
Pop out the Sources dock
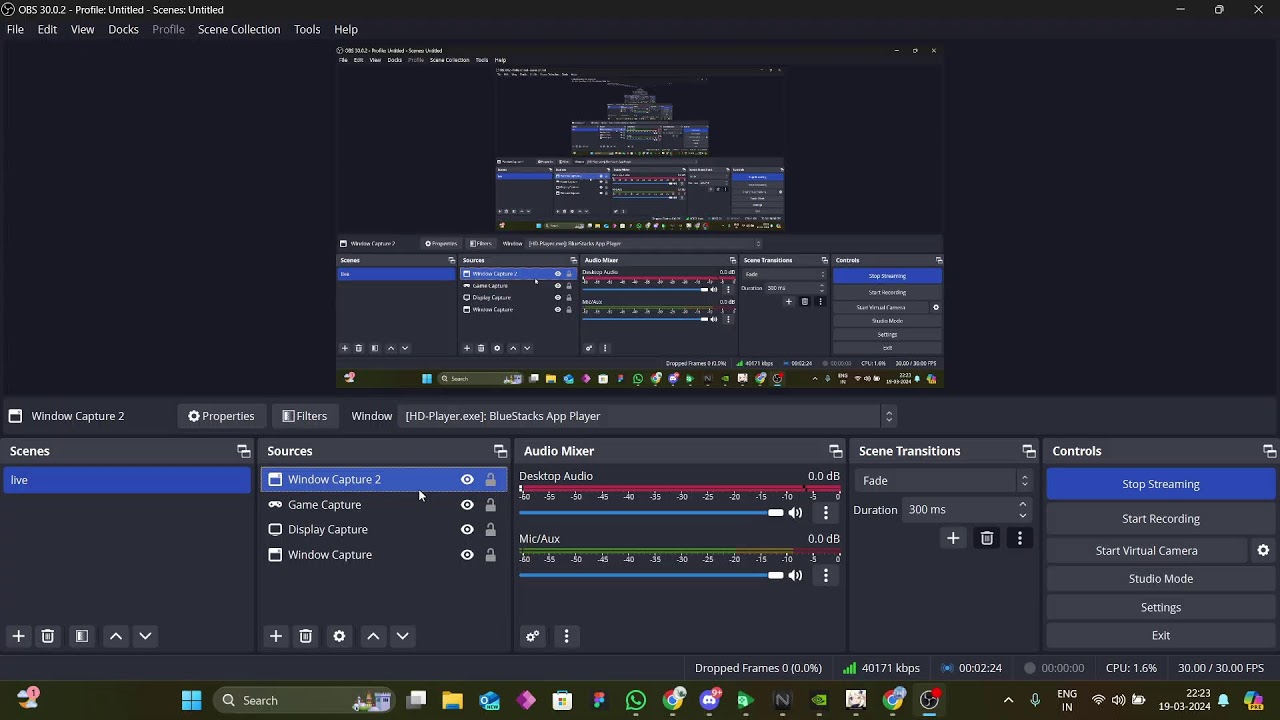point(500,451)
